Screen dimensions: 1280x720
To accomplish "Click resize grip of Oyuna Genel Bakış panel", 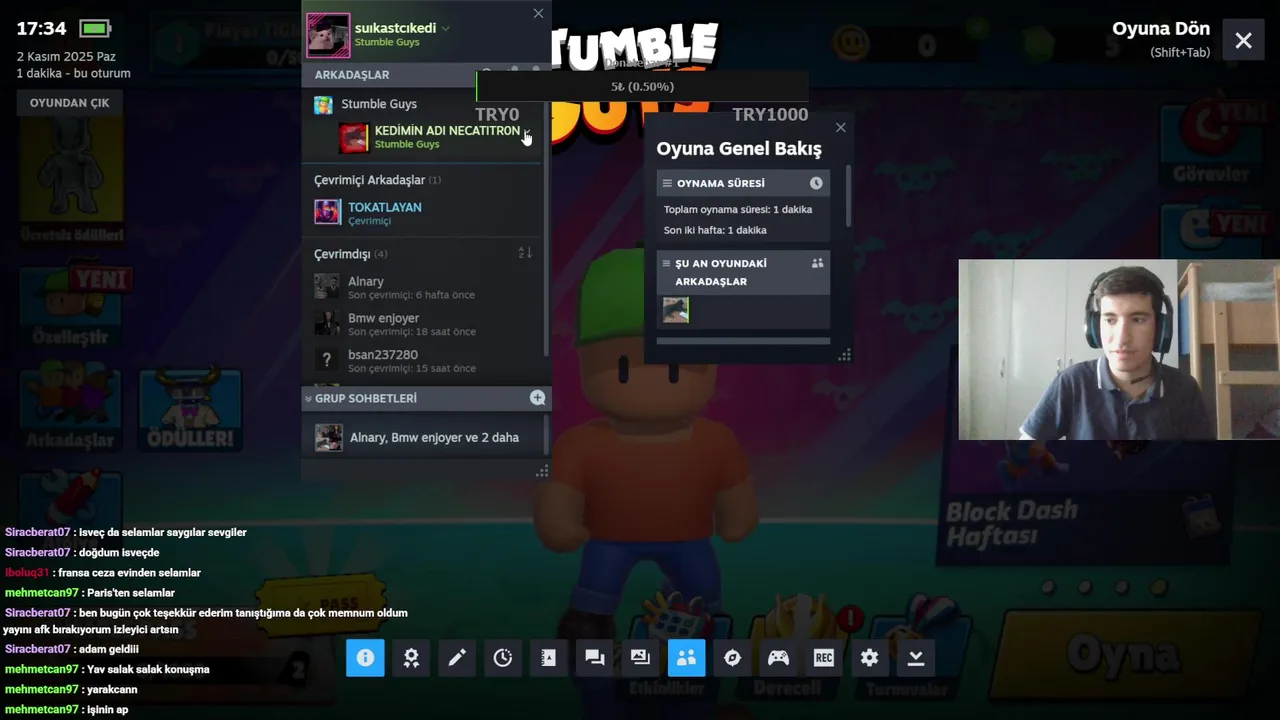I will point(844,355).
